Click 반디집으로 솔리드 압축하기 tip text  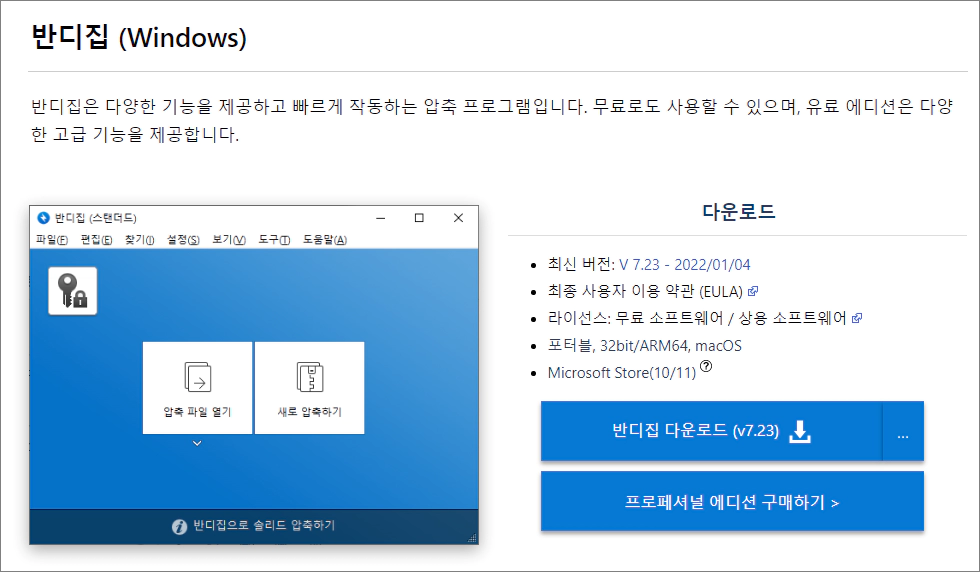pyautogui.click(x=264, y=525)
